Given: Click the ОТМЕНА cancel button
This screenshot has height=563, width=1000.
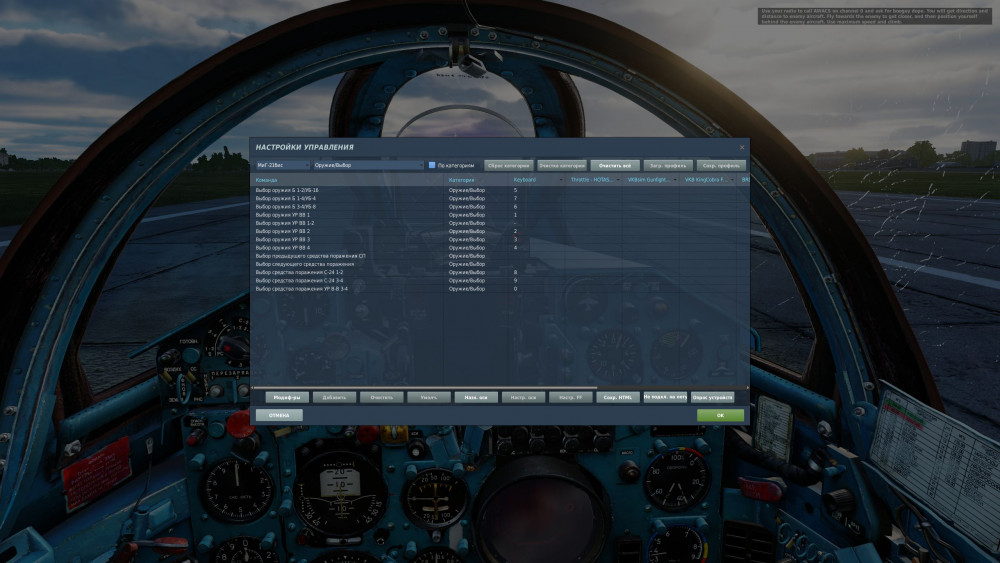Looking at the screenshot, I should pos(279,415).
